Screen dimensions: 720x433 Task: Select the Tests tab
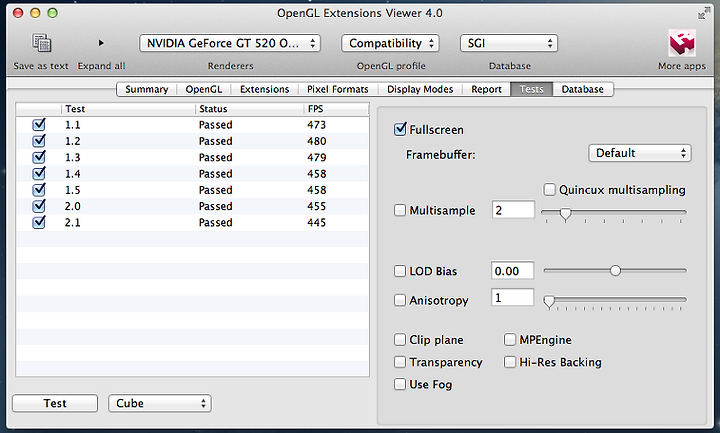[531, 89]
